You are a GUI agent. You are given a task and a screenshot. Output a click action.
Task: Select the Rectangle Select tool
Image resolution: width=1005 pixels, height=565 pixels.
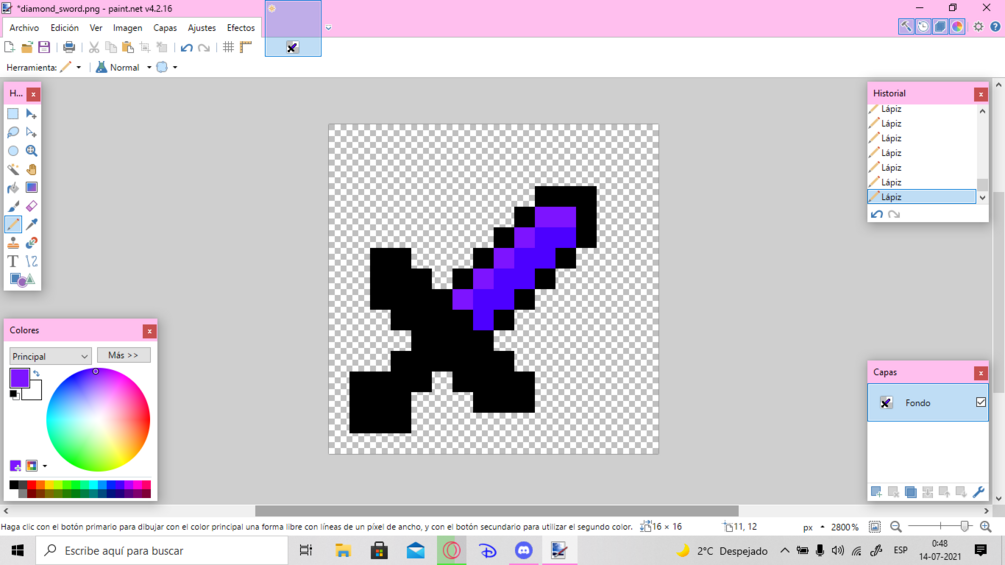pyautogui.click(x=13, y=114)
